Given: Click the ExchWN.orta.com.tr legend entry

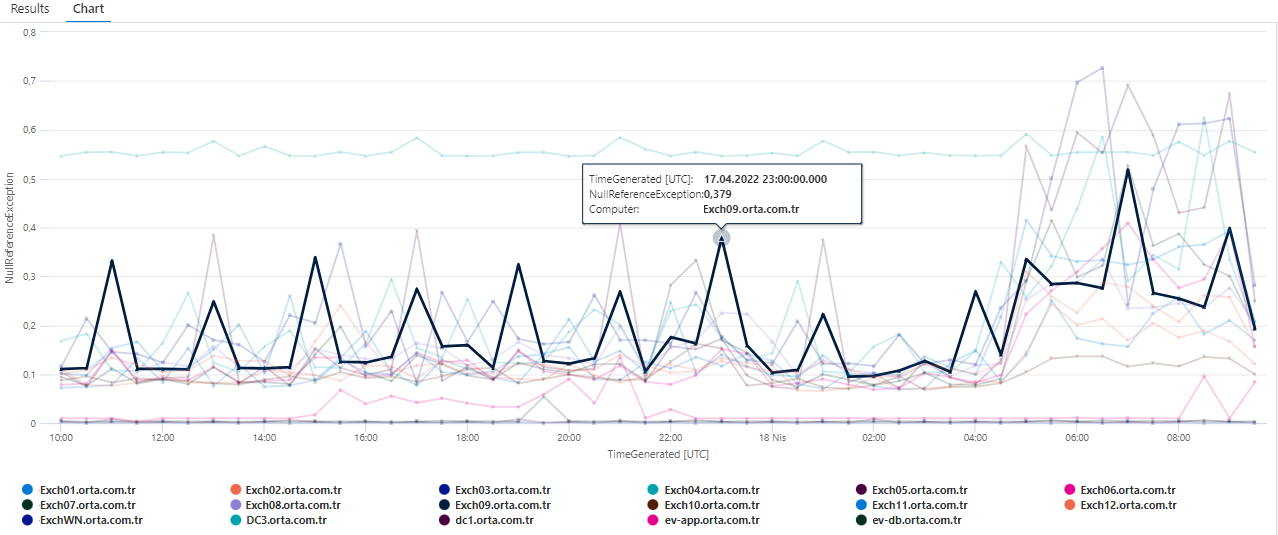Looking at the screenshot, I should 82,520.
